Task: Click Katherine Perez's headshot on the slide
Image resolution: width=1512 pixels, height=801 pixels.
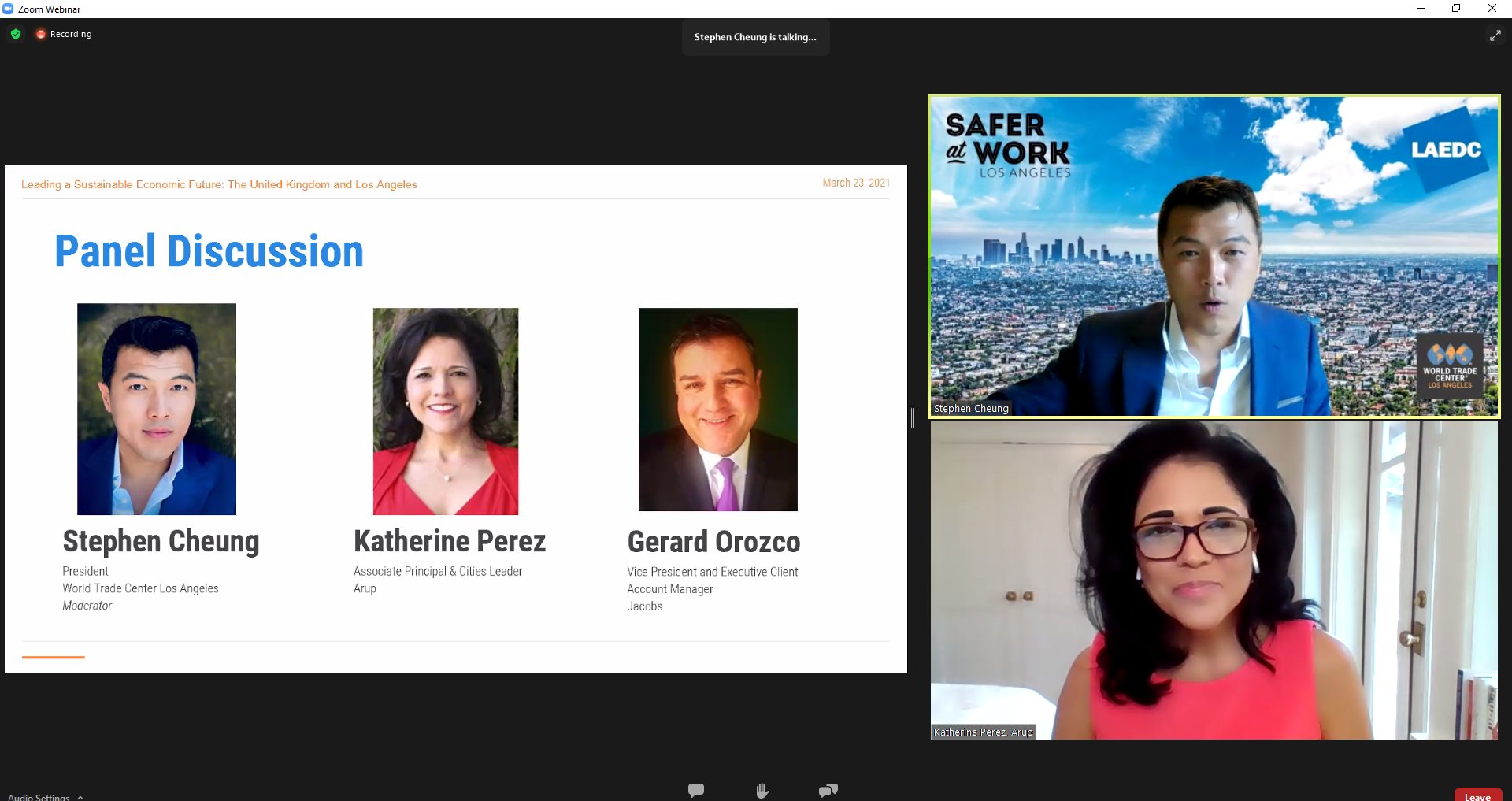Action: click(446, 411)
